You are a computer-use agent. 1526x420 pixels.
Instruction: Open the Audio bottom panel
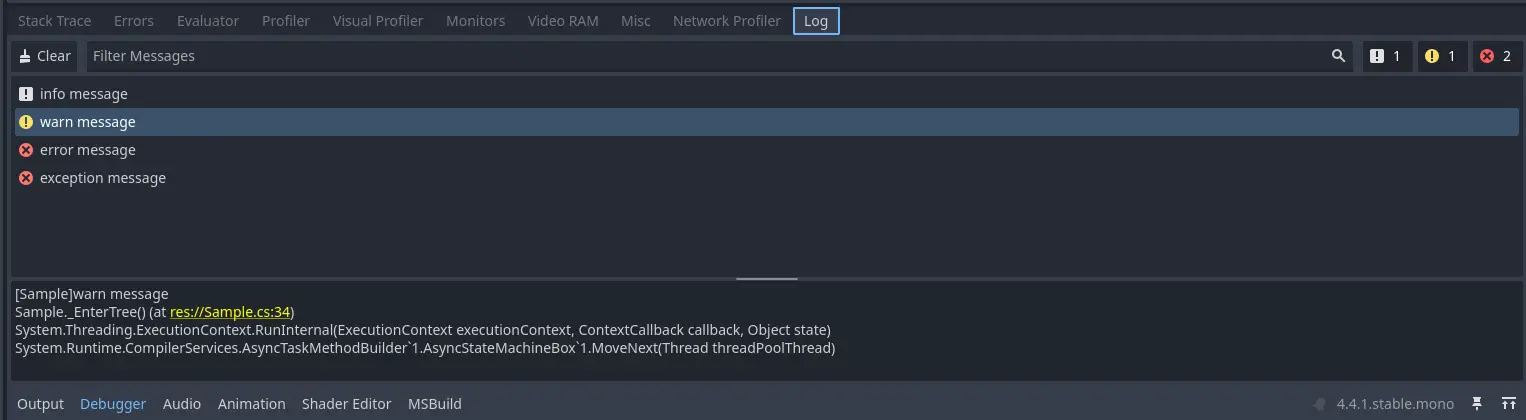(182, 404)
